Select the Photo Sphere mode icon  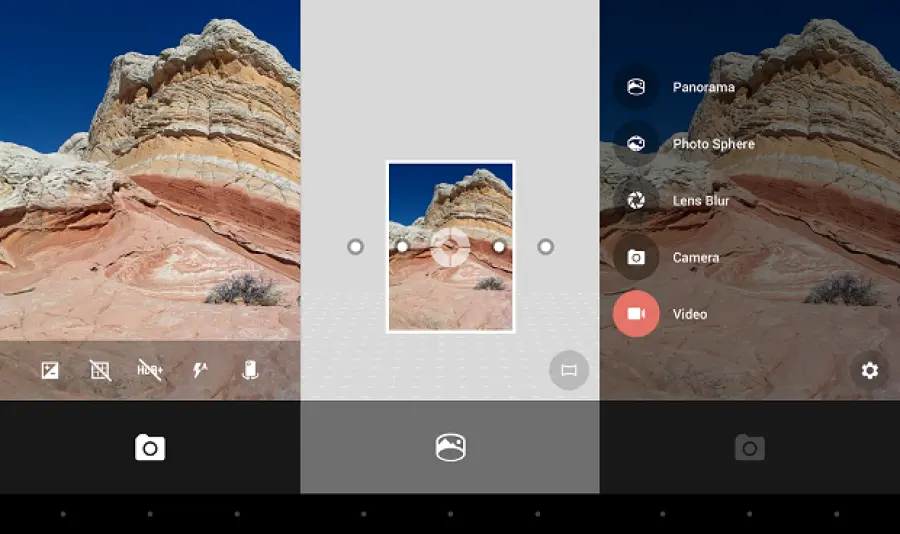pyautogui.click(x=636, y=144)
